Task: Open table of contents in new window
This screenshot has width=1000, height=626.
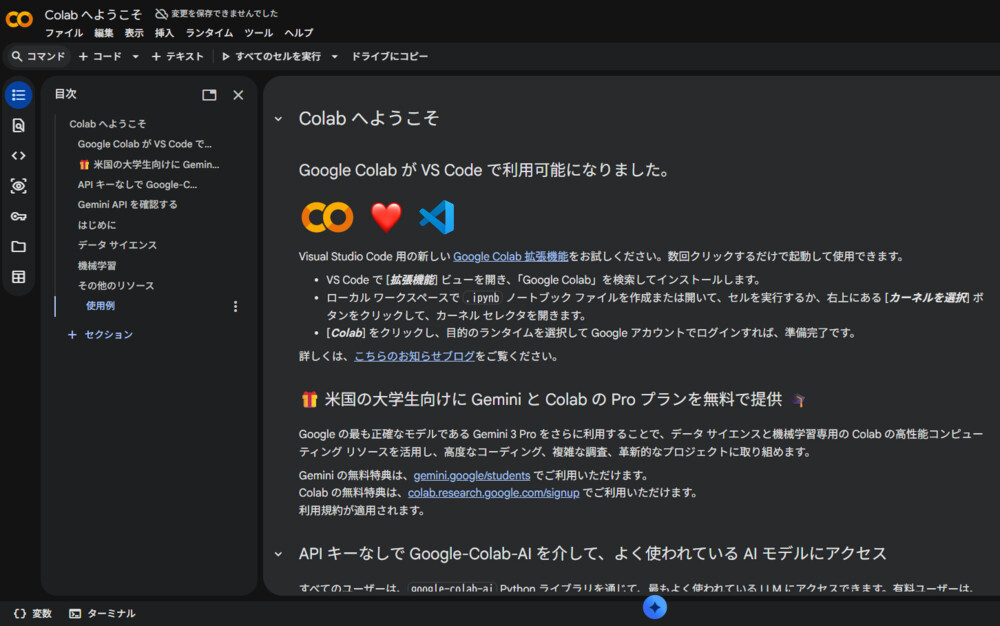Action: click(209, 95)
